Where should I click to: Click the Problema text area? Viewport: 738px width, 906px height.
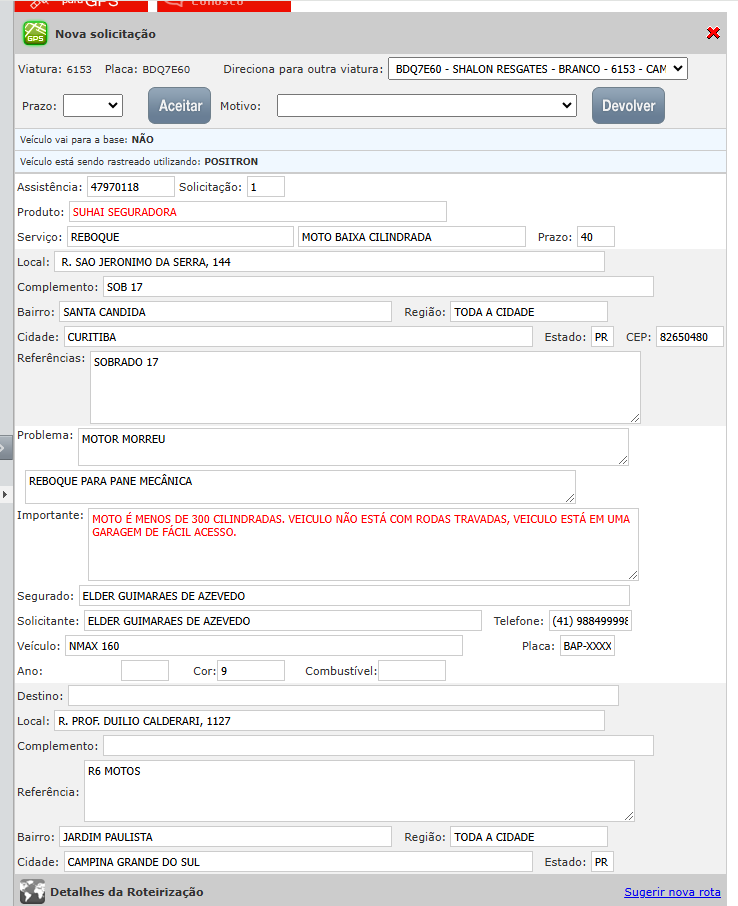[353, 447]
